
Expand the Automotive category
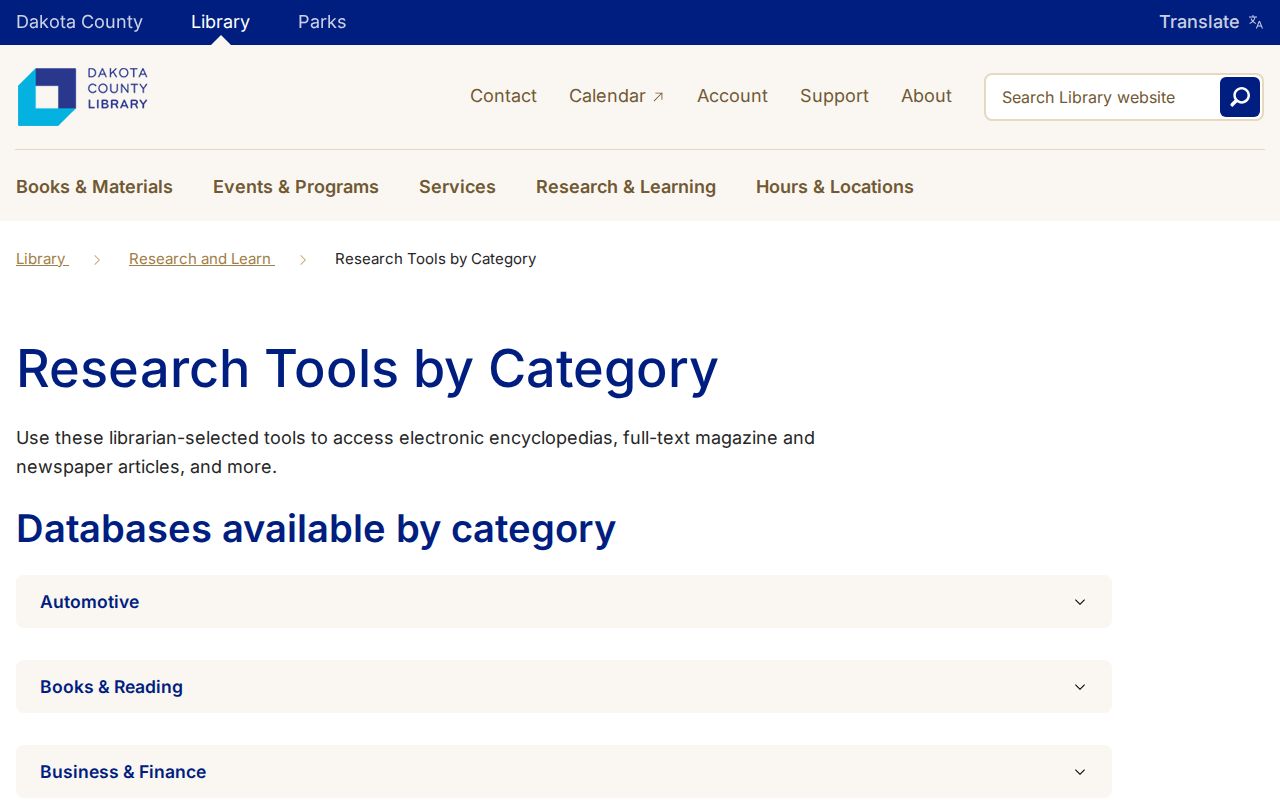[564, 602]
